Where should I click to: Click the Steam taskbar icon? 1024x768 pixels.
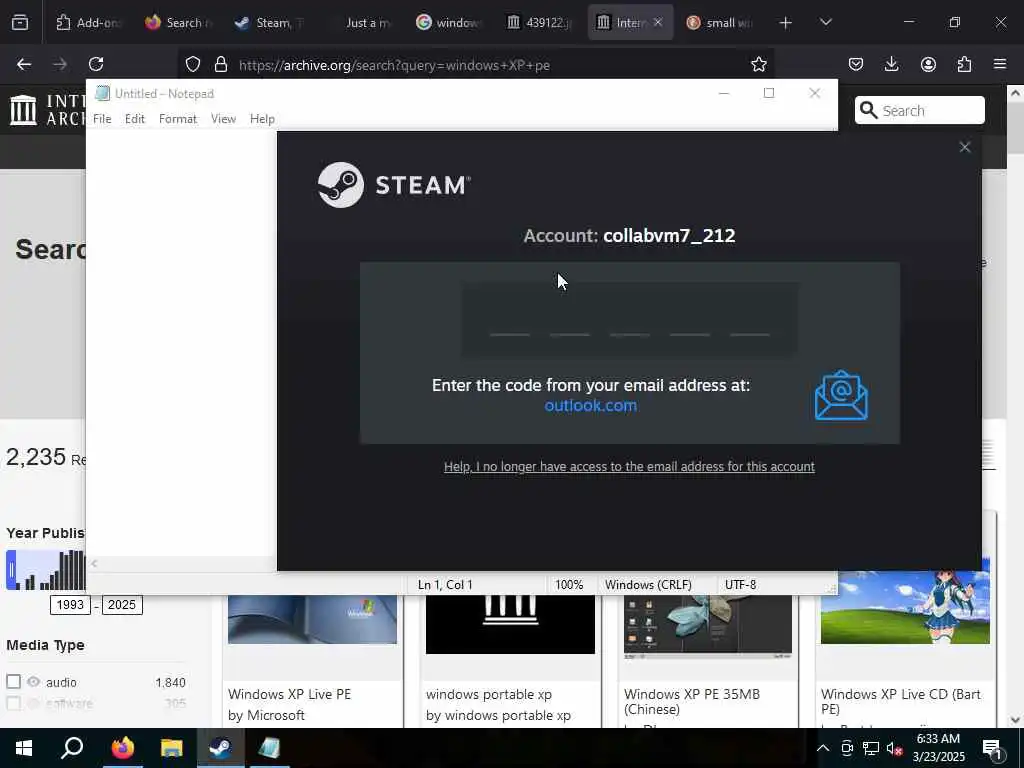tap(221, 748)
